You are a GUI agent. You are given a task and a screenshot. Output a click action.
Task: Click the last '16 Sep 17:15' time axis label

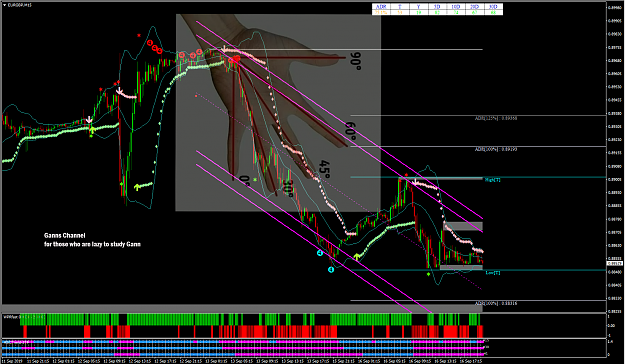pyautogui.click(x=471, y=361)
